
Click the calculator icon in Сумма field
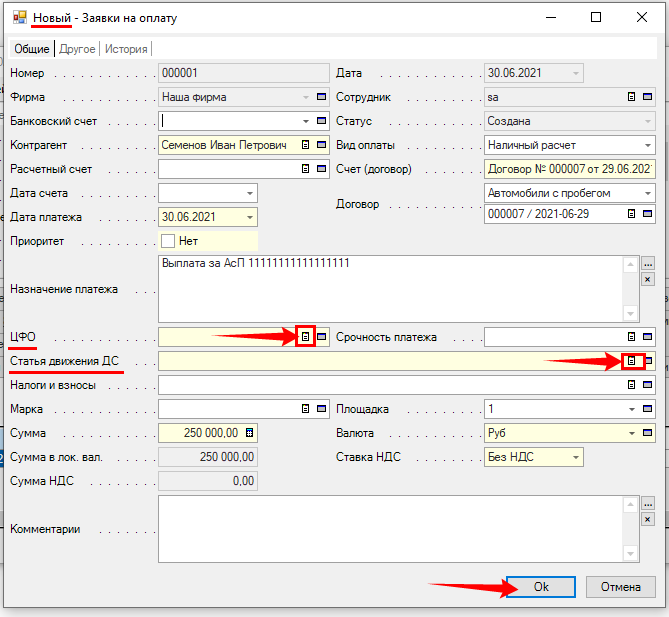coord(249,433)
